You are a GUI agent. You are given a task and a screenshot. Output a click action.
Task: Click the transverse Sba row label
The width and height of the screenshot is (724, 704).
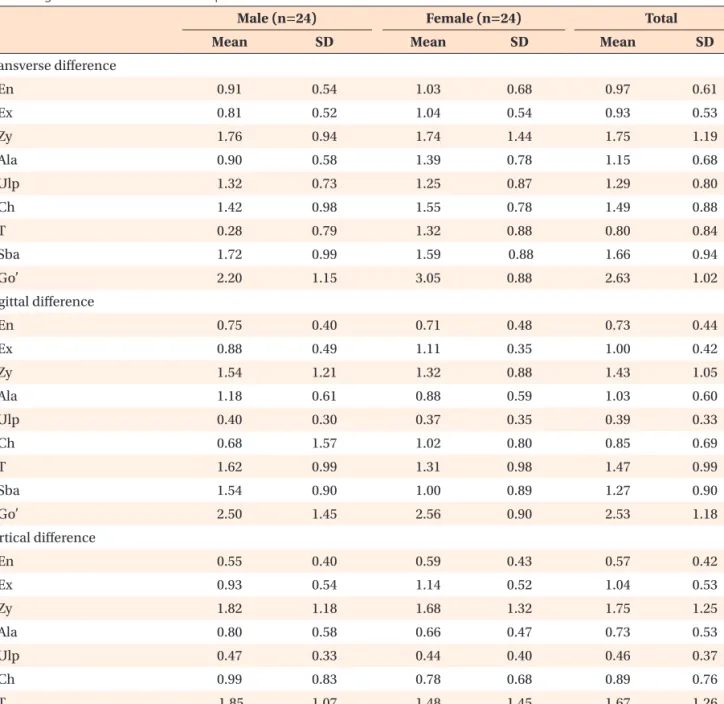10,254
